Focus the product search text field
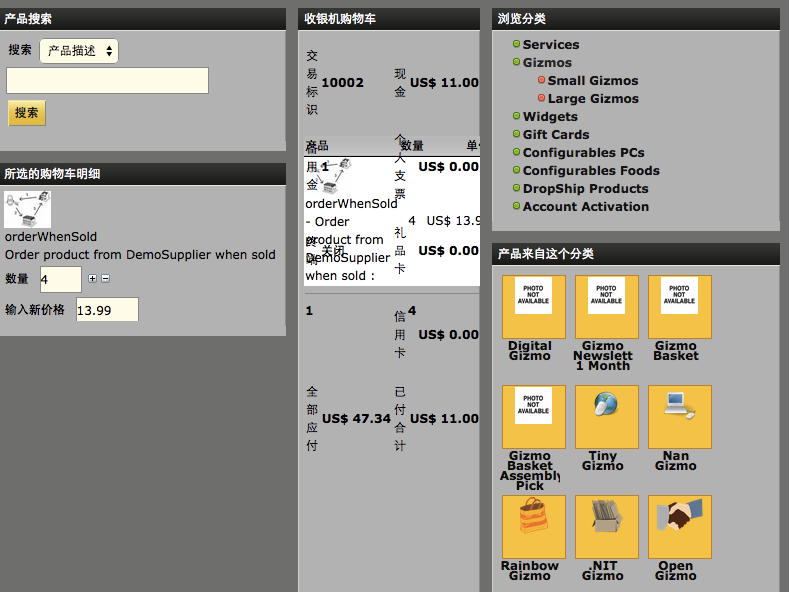Screen dimensions: 789x592 (x=108, y=81)
